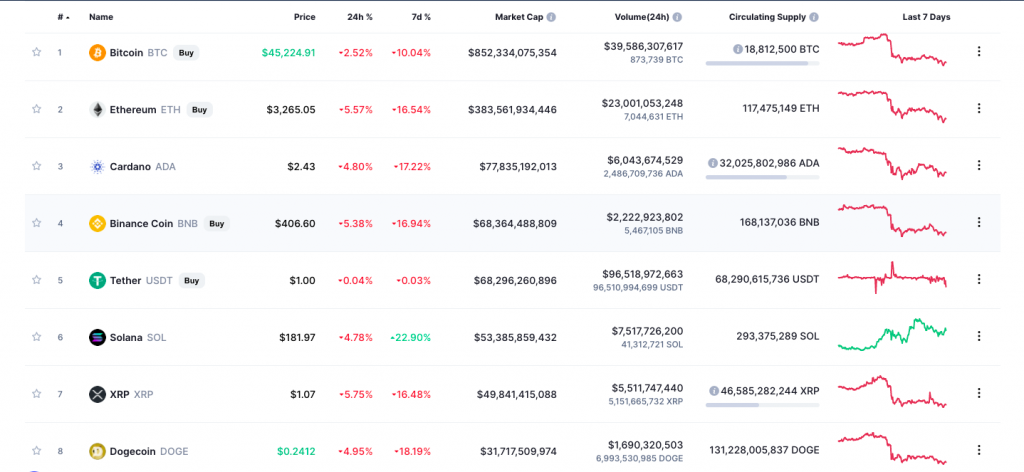Star Cardano to add to watchlist
This screenshot has width=1024, height=472.
[37, 166]
